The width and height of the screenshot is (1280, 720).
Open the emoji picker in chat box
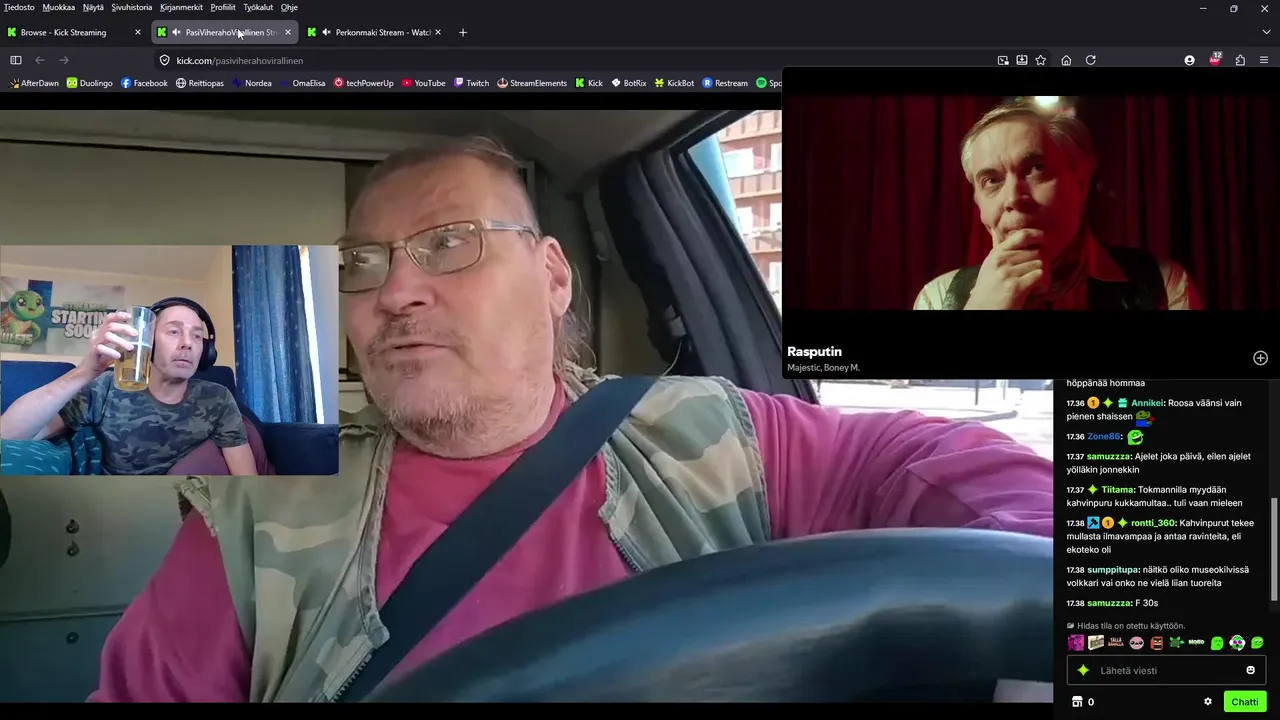1250,670
